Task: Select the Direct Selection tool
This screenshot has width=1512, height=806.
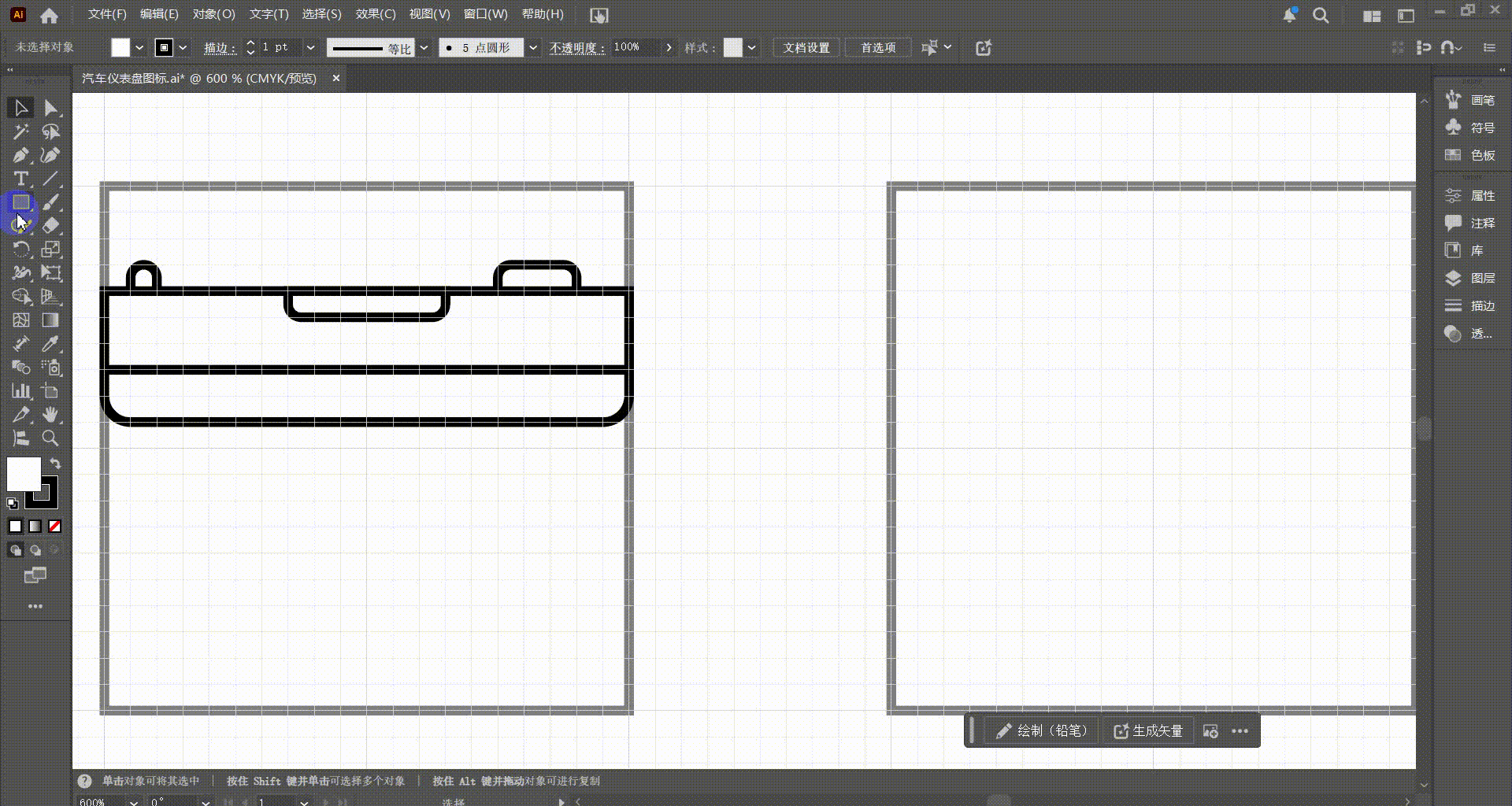Action: (x=50, y=108)
